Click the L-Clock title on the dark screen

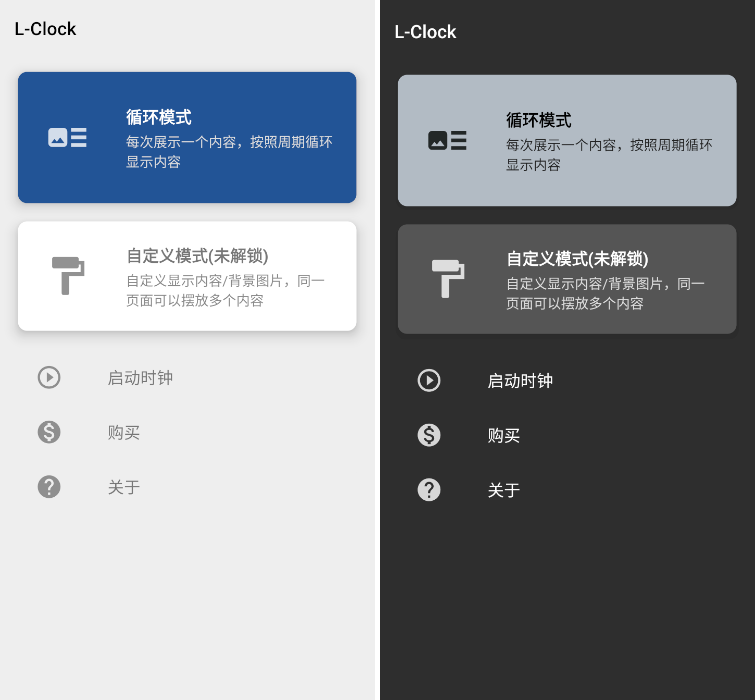[x=425, y=32]
